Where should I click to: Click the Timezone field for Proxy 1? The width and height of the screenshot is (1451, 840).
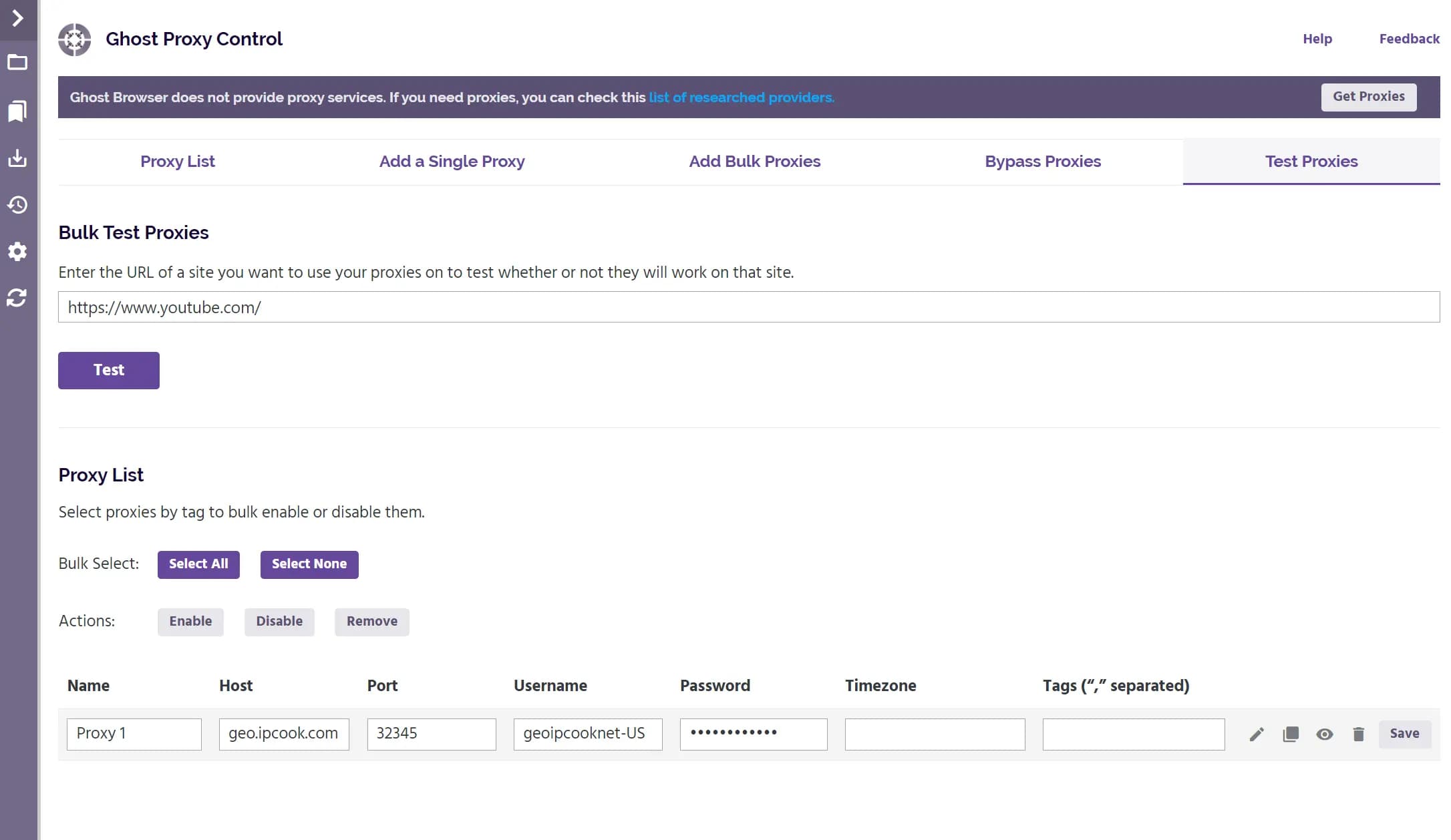tap(934, 734)
